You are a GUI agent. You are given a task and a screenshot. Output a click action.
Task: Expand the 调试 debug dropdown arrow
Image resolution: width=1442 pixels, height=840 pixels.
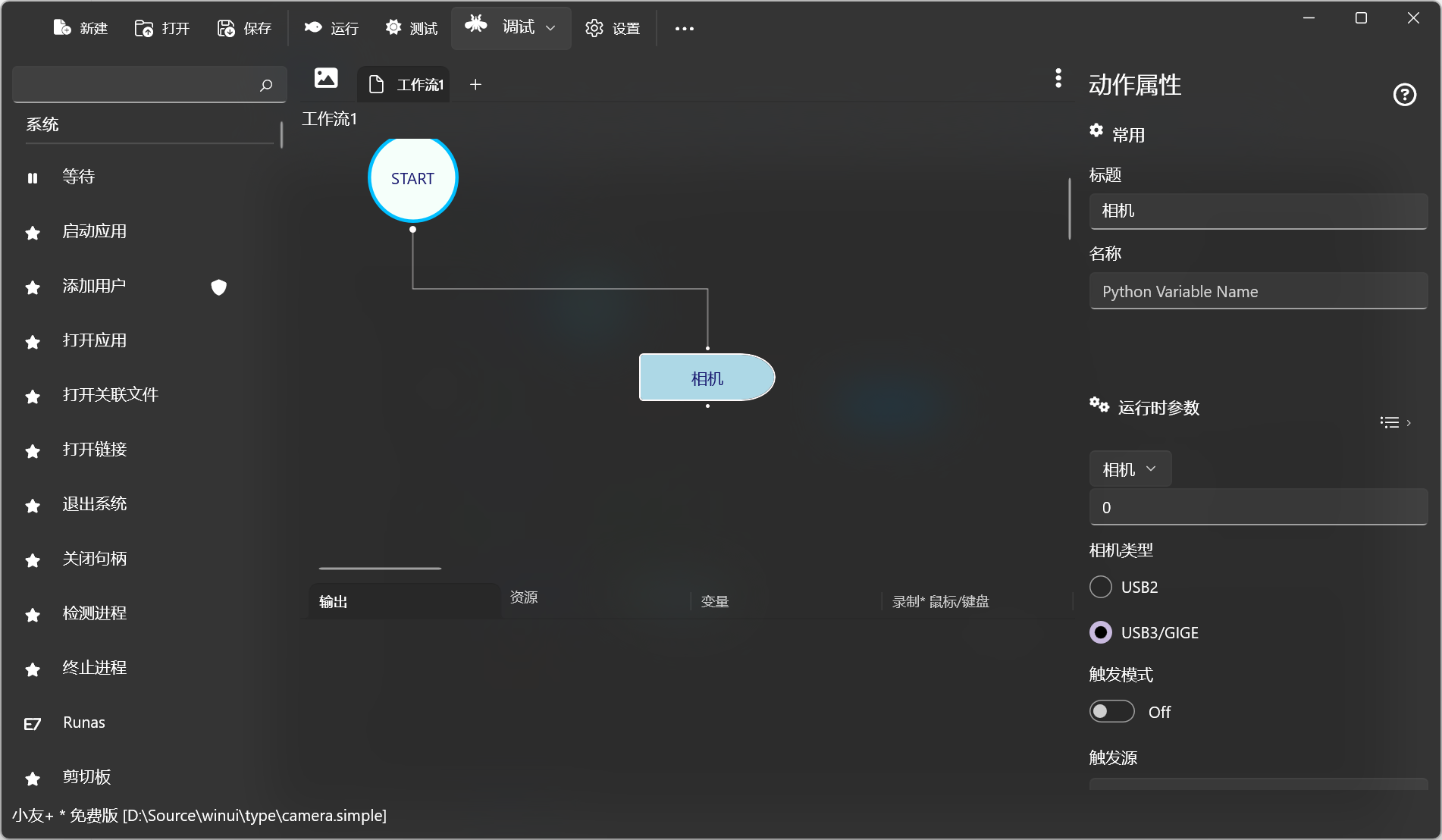(550, 28)
